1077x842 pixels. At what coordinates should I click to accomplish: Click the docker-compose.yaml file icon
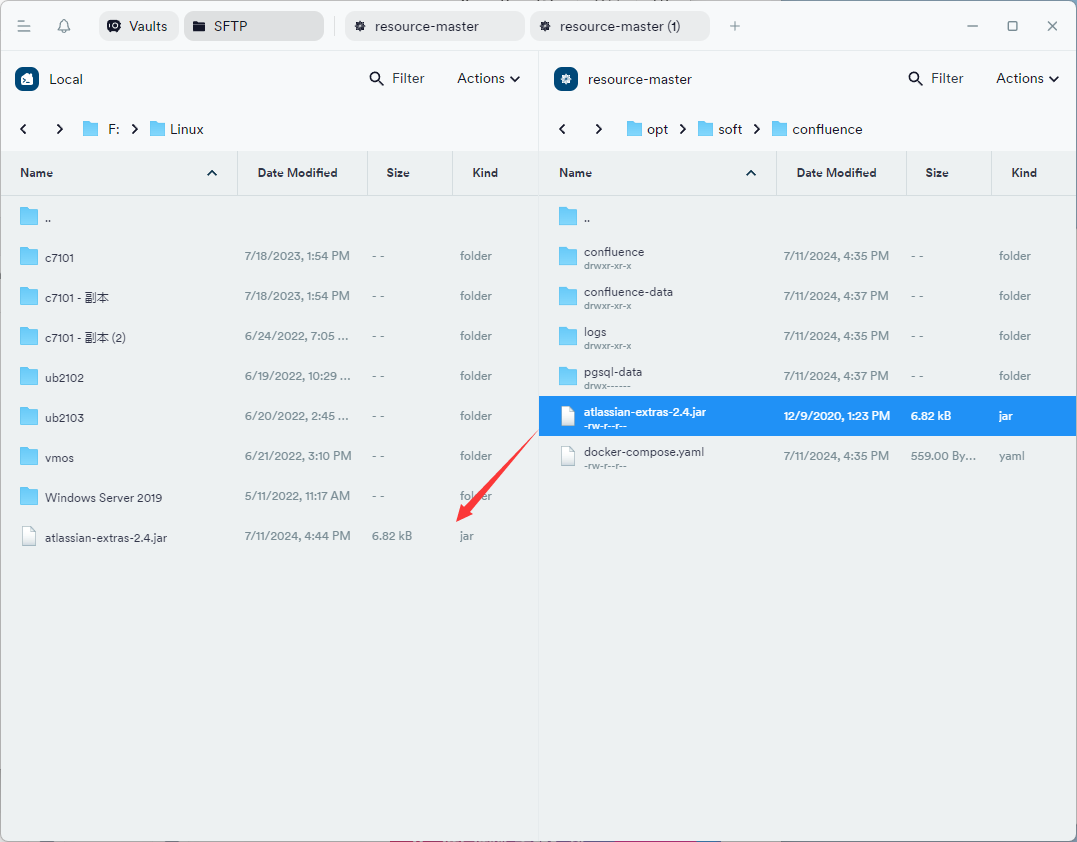point(568,456)
